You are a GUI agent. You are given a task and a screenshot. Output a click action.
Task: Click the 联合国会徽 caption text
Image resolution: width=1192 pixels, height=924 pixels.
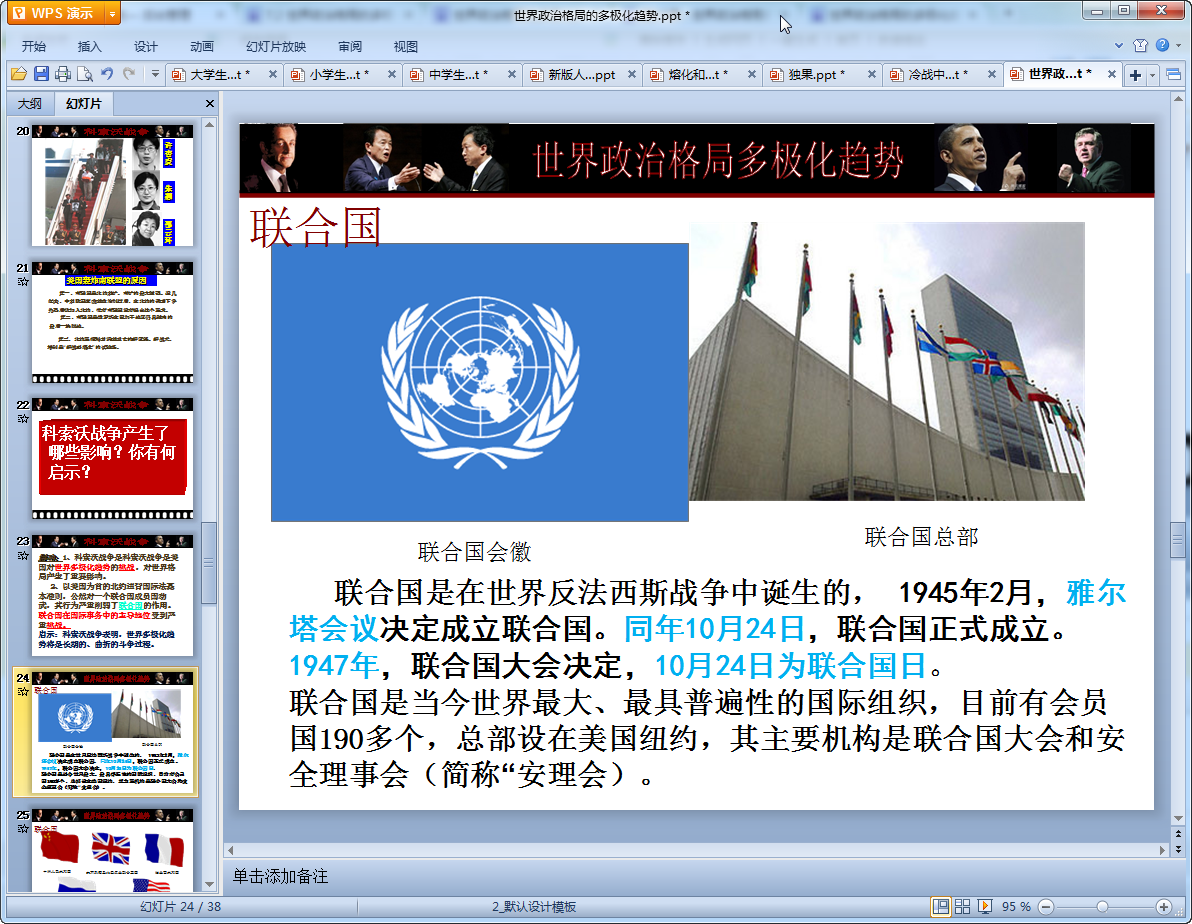pos(474,552)
